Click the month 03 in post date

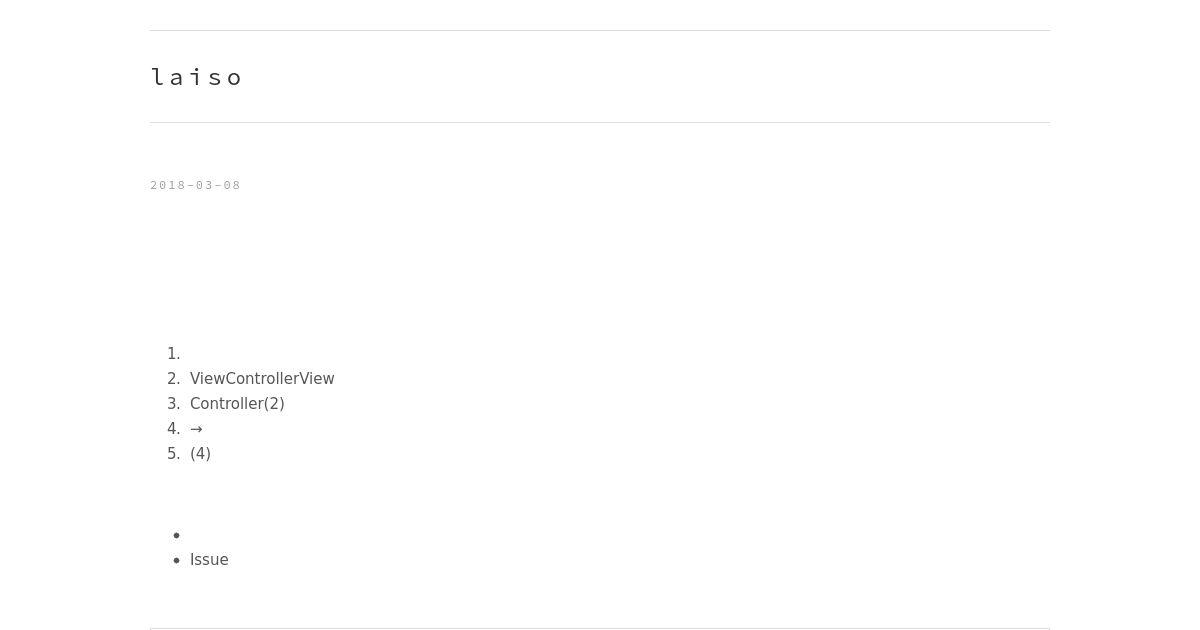coord(201,185)
